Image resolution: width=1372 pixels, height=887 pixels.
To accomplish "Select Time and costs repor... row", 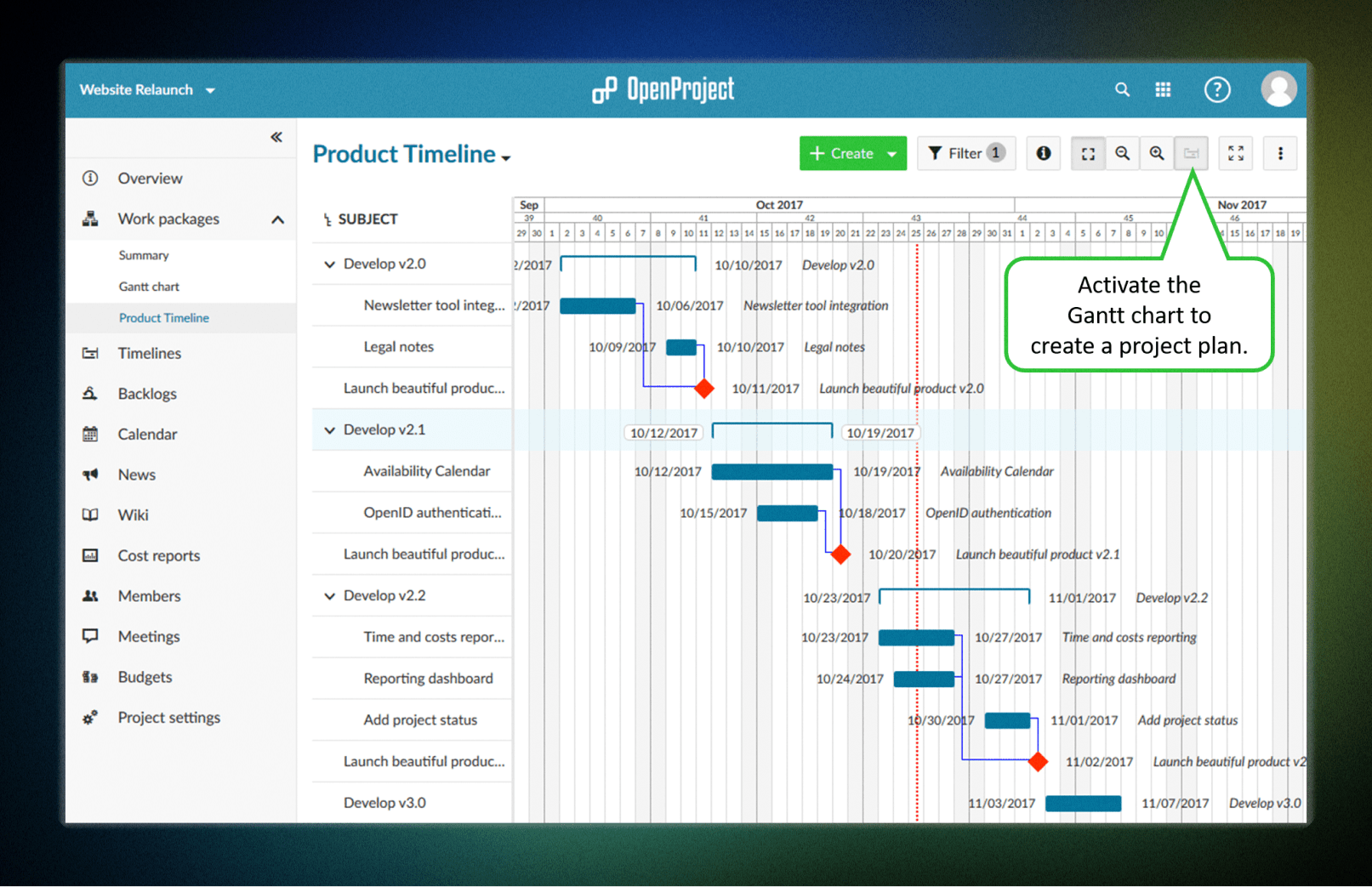I will 413,637.
